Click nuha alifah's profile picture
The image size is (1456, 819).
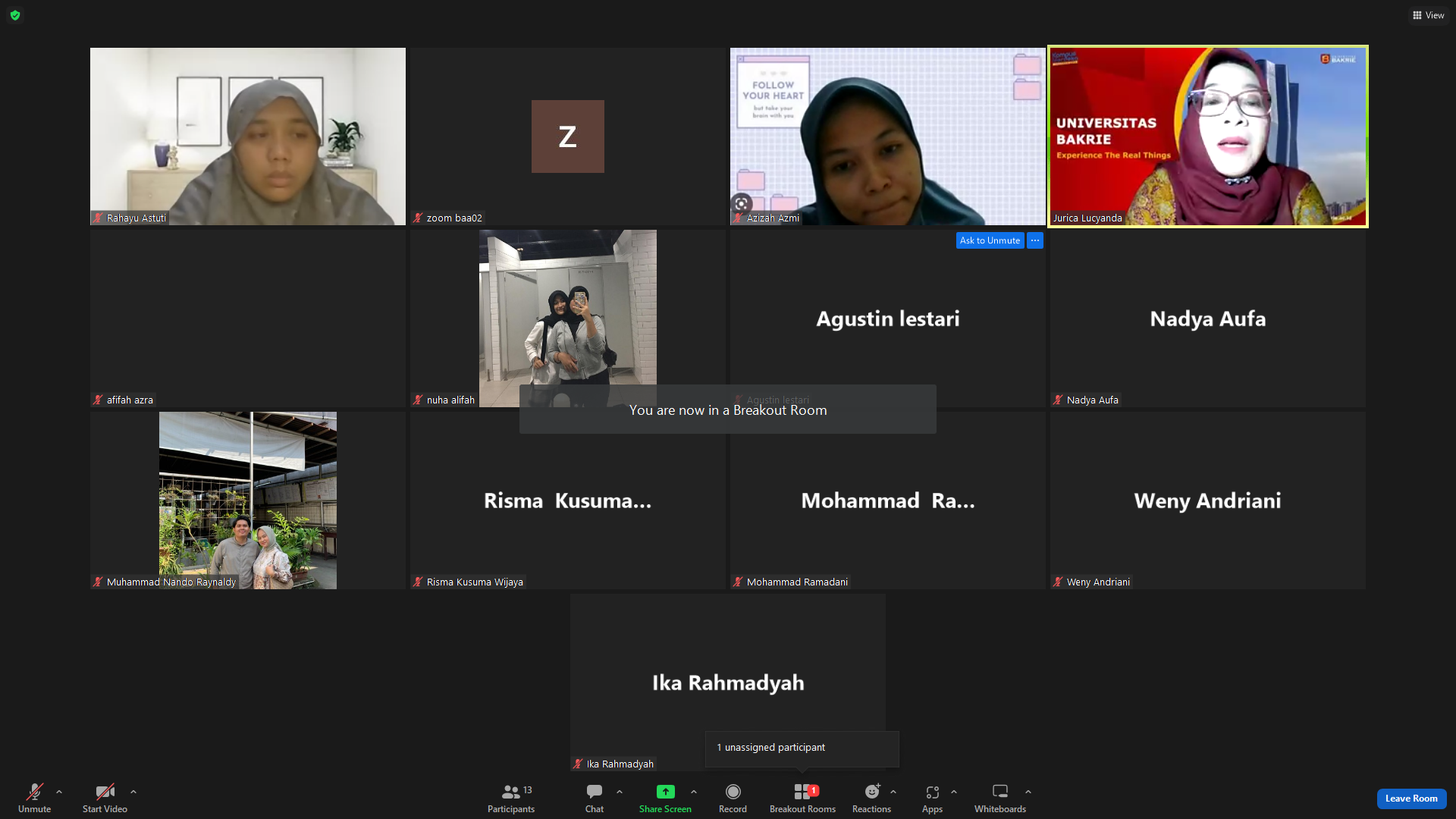click(x=568, y=318)
